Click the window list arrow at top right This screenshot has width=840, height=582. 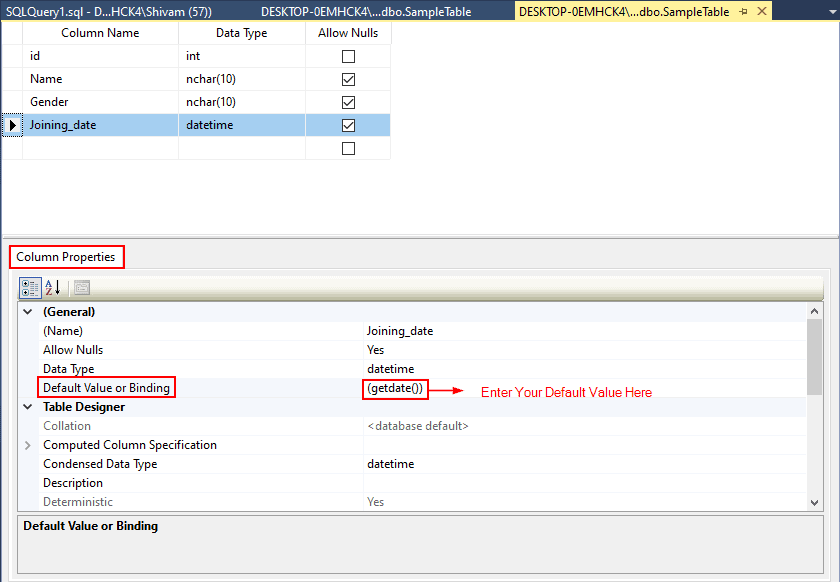tap(833, 12)
